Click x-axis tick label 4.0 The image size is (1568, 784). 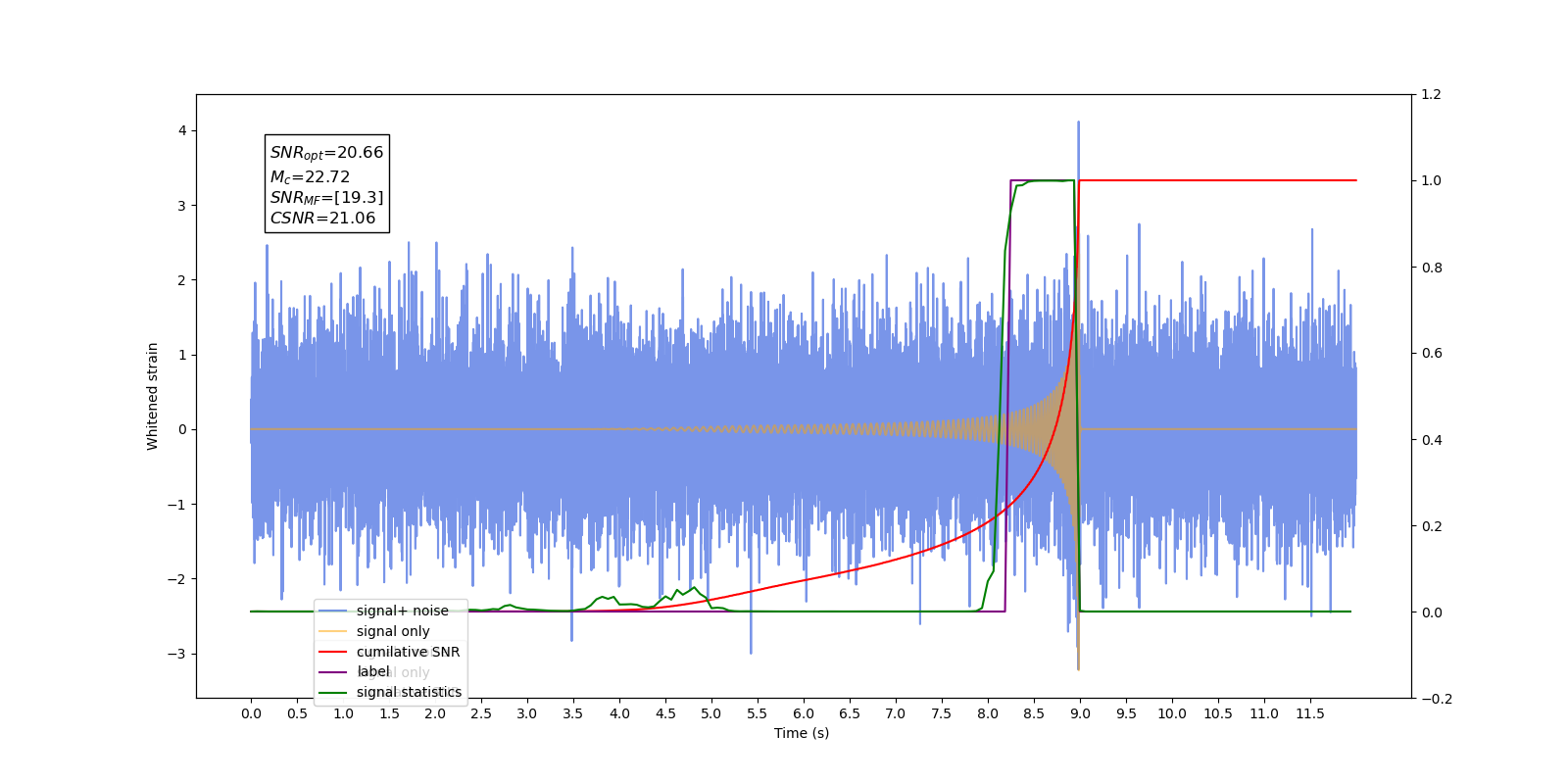pyautogui.click(x=619, y=713)
